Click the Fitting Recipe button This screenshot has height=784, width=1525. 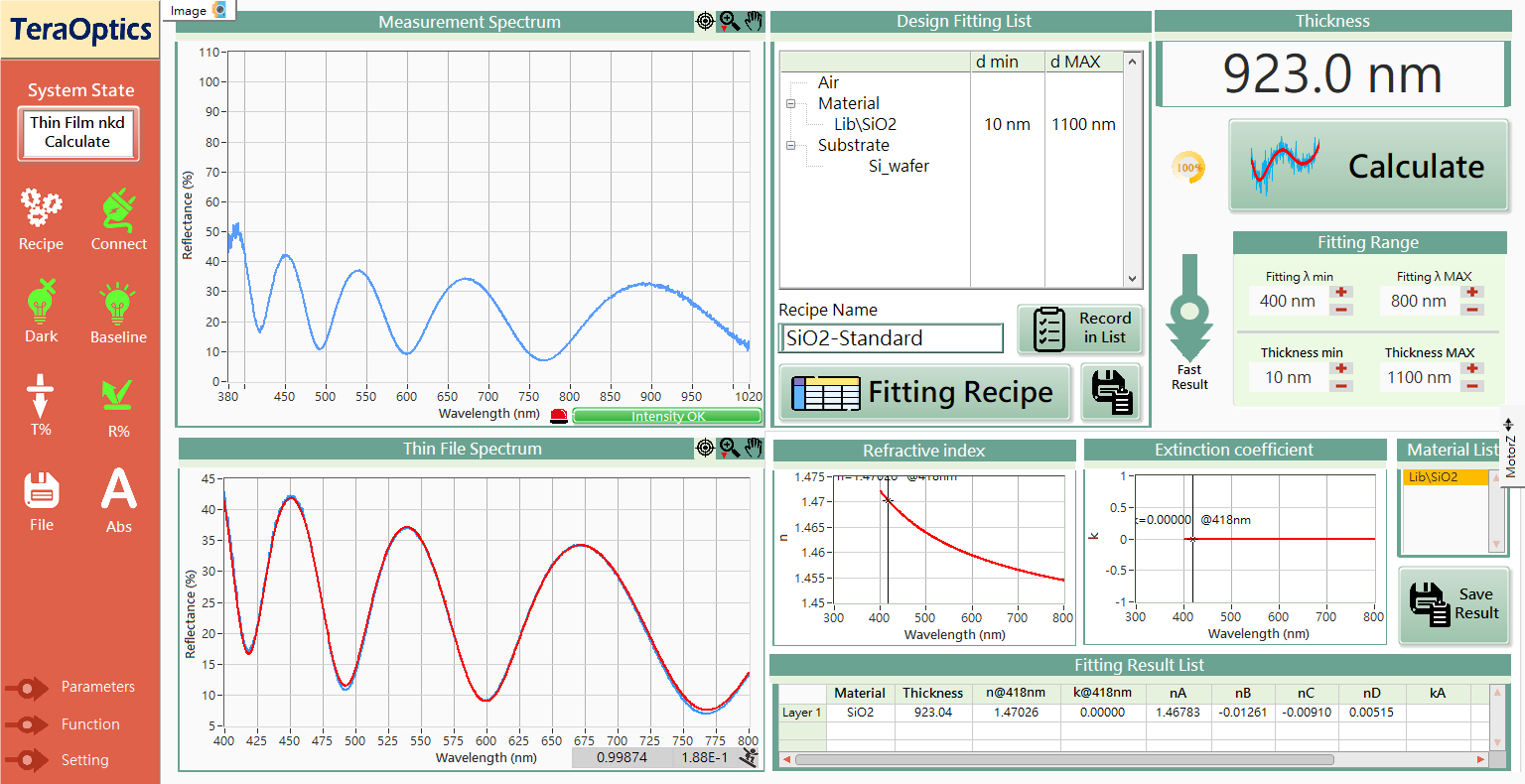coord(924,393)
